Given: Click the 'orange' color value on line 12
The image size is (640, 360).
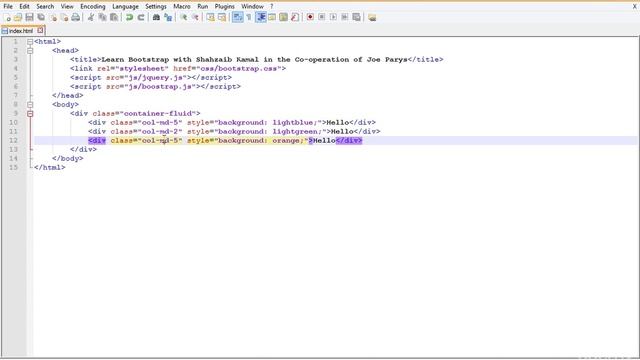Looking at the screenshot, I should pos(286,140).
